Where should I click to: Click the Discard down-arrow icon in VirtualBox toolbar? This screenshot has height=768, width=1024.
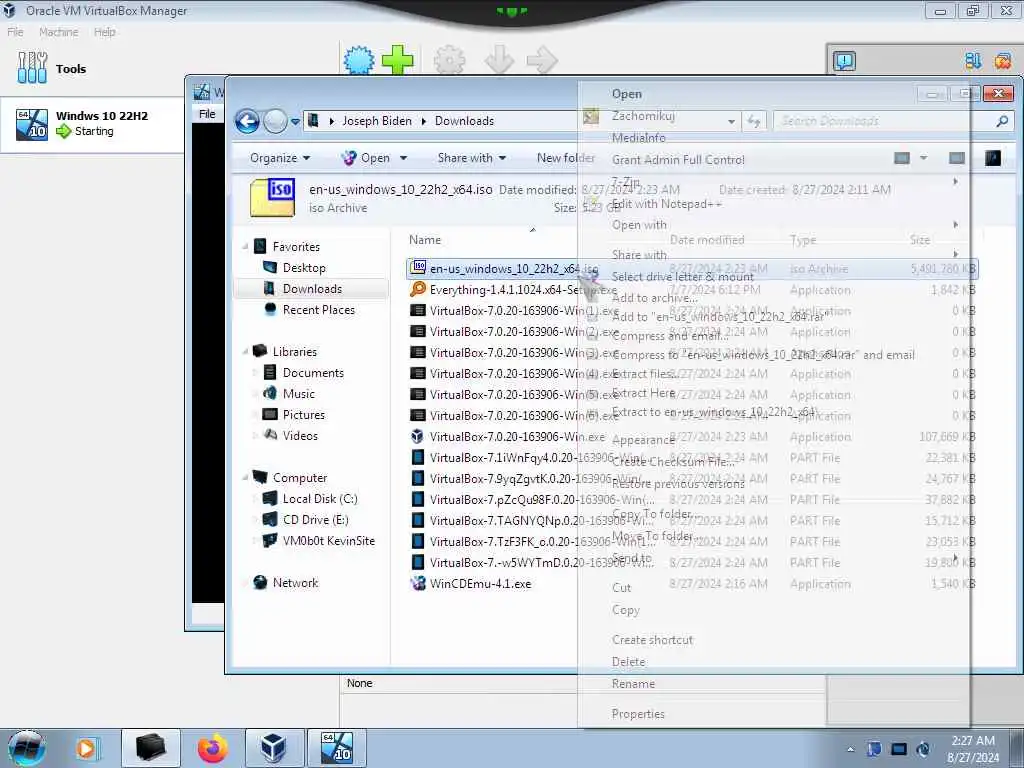[500, 60]
